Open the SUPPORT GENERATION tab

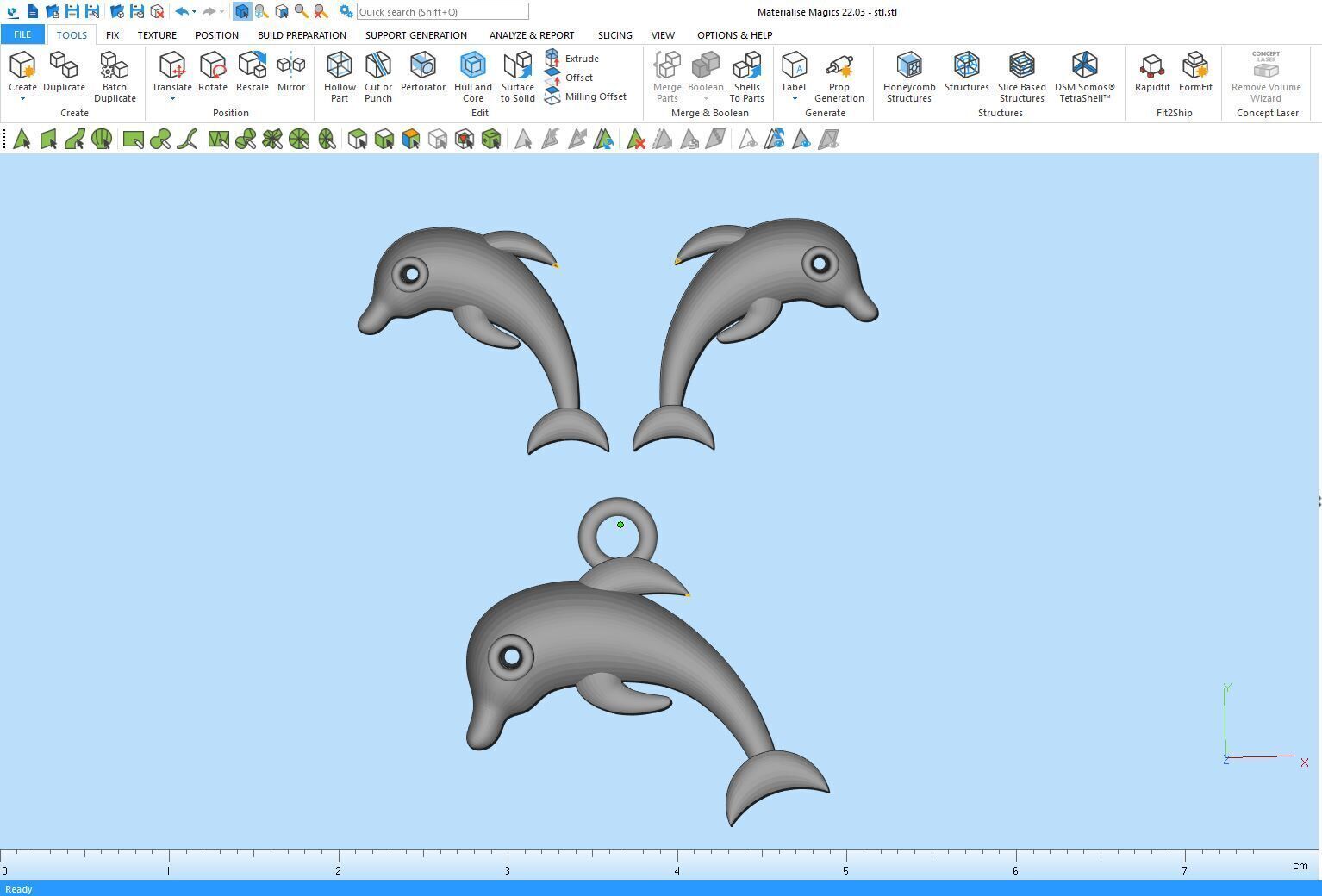tap(416, 35)
